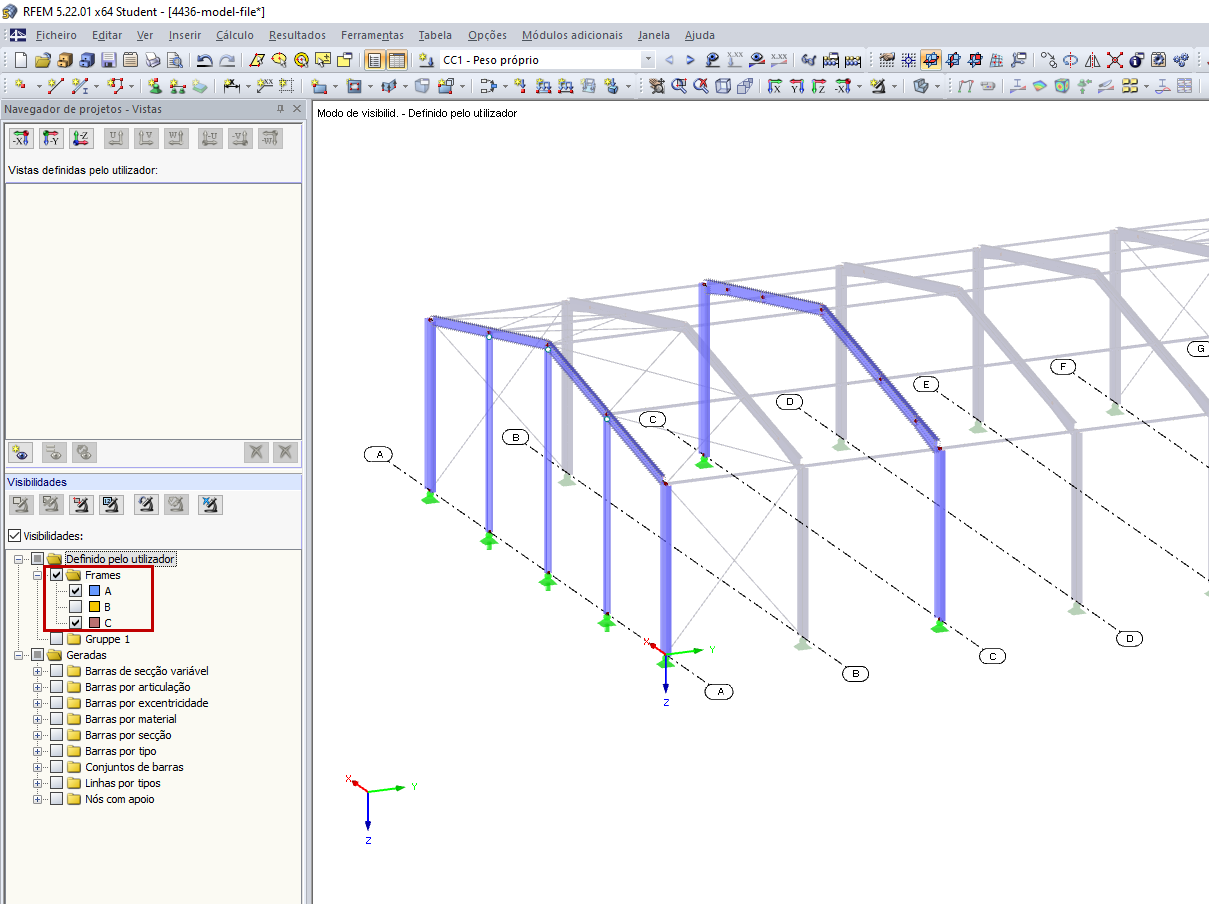Select Barras por excentricidade tree item

147,703
